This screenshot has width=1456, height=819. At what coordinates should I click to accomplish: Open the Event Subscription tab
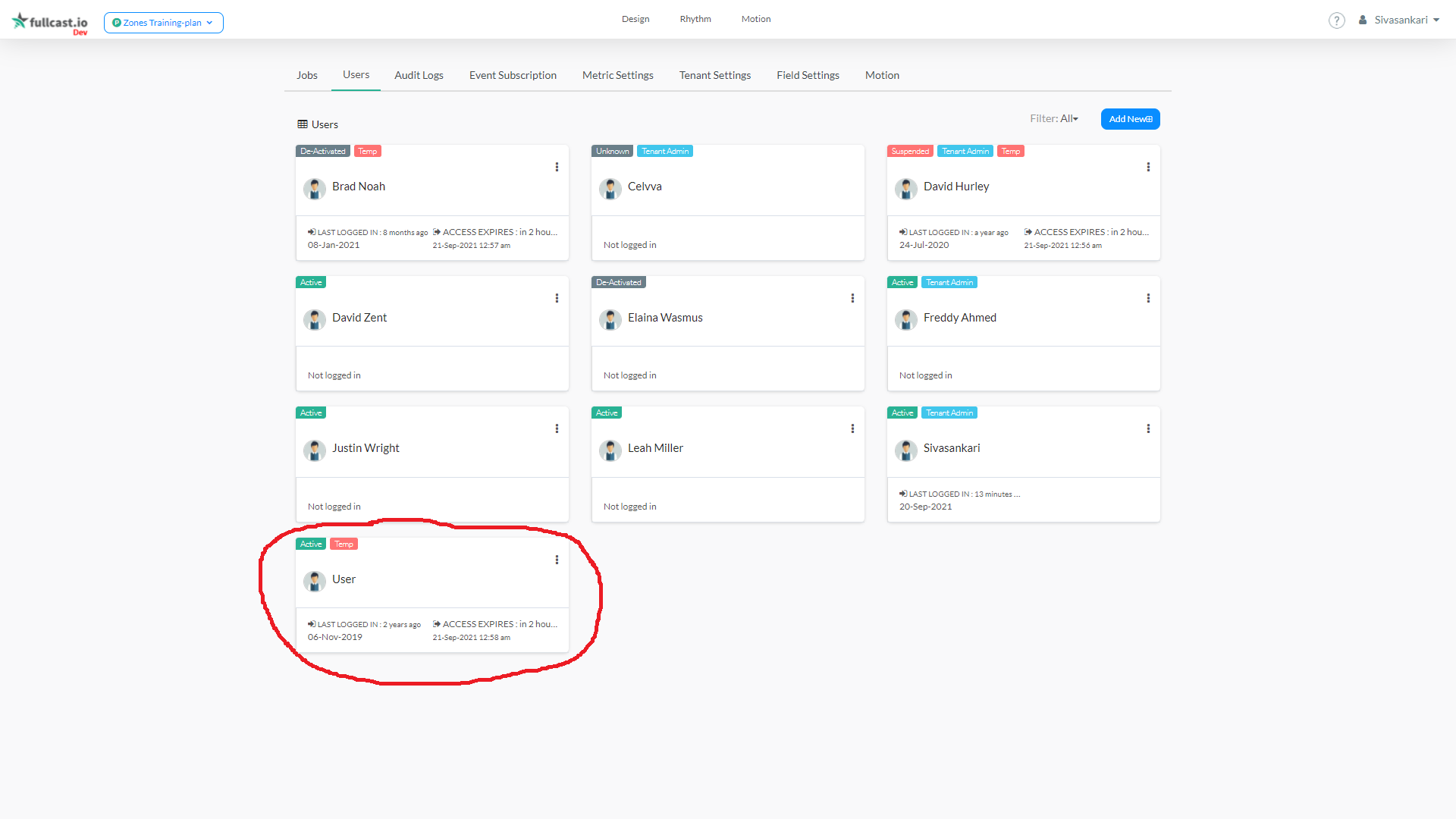(x=513, y=75)
